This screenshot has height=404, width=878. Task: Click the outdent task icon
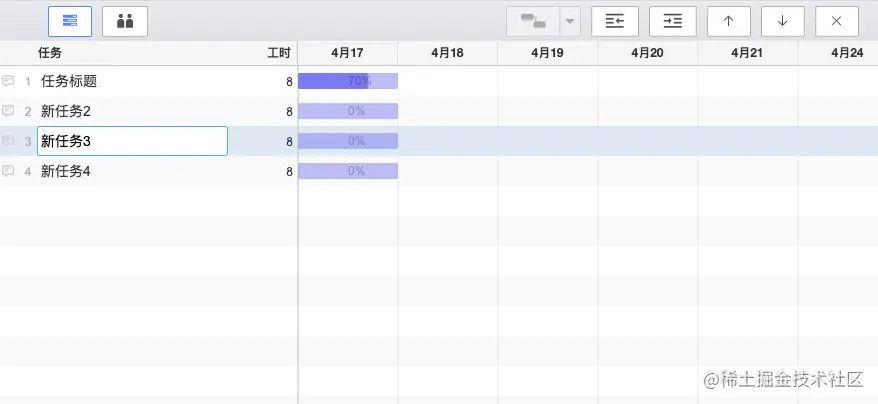(615, 21)
